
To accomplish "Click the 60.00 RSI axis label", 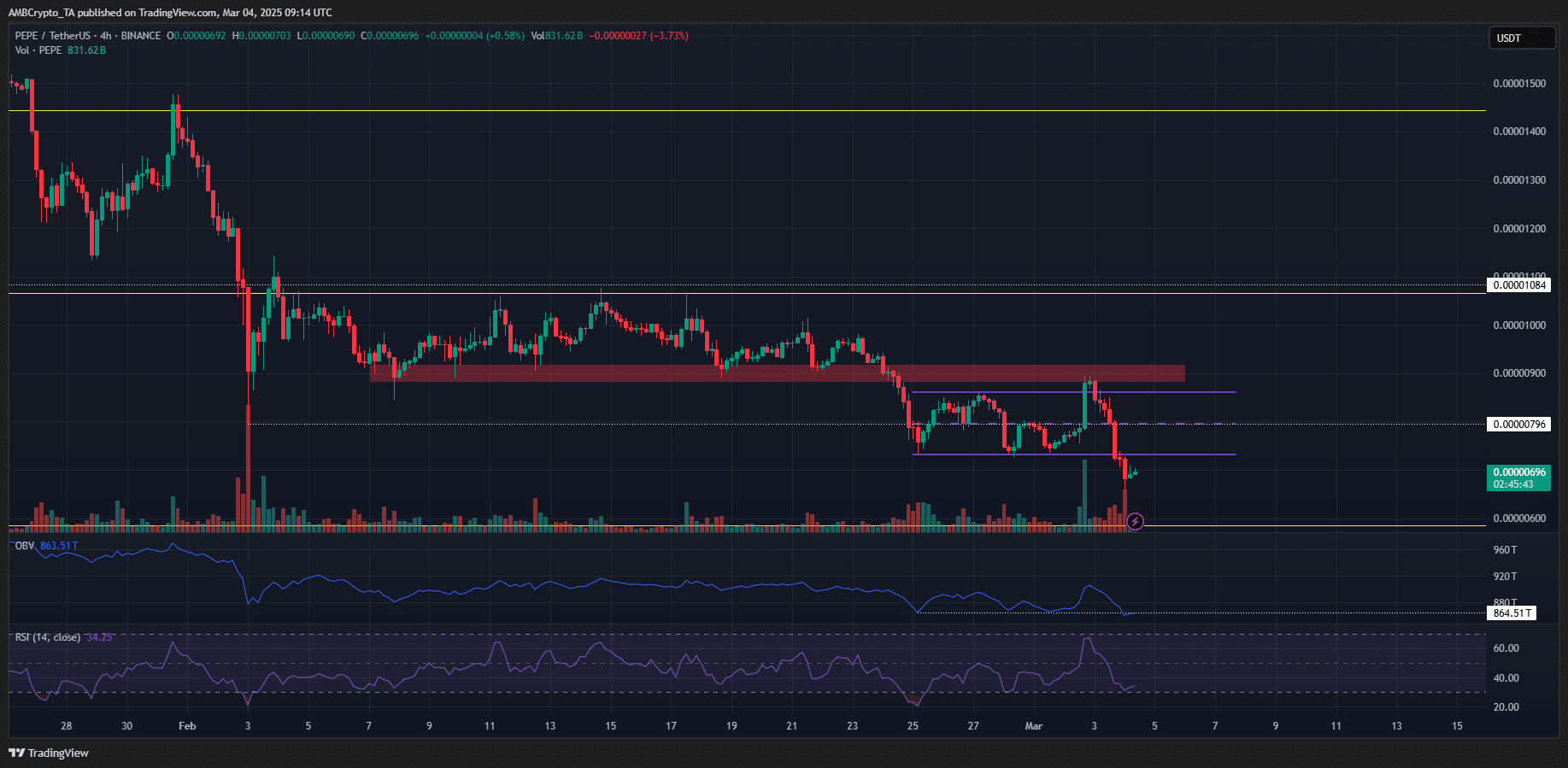I will click(x=1506, y=648).
